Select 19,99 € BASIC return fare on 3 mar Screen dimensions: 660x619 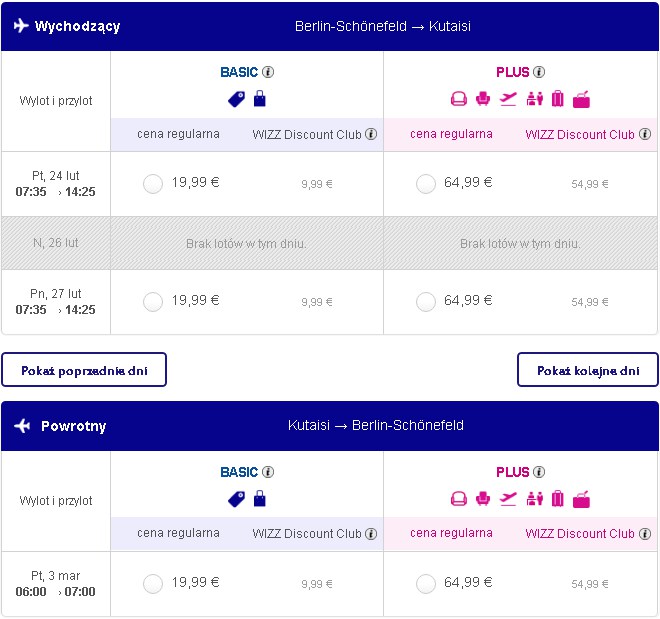(153, 584)
